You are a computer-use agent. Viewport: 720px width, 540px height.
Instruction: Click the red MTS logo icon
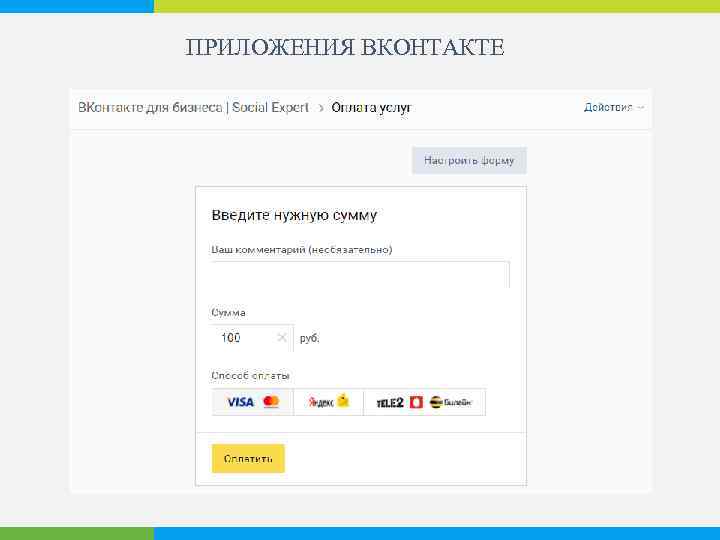pos(416,402)
